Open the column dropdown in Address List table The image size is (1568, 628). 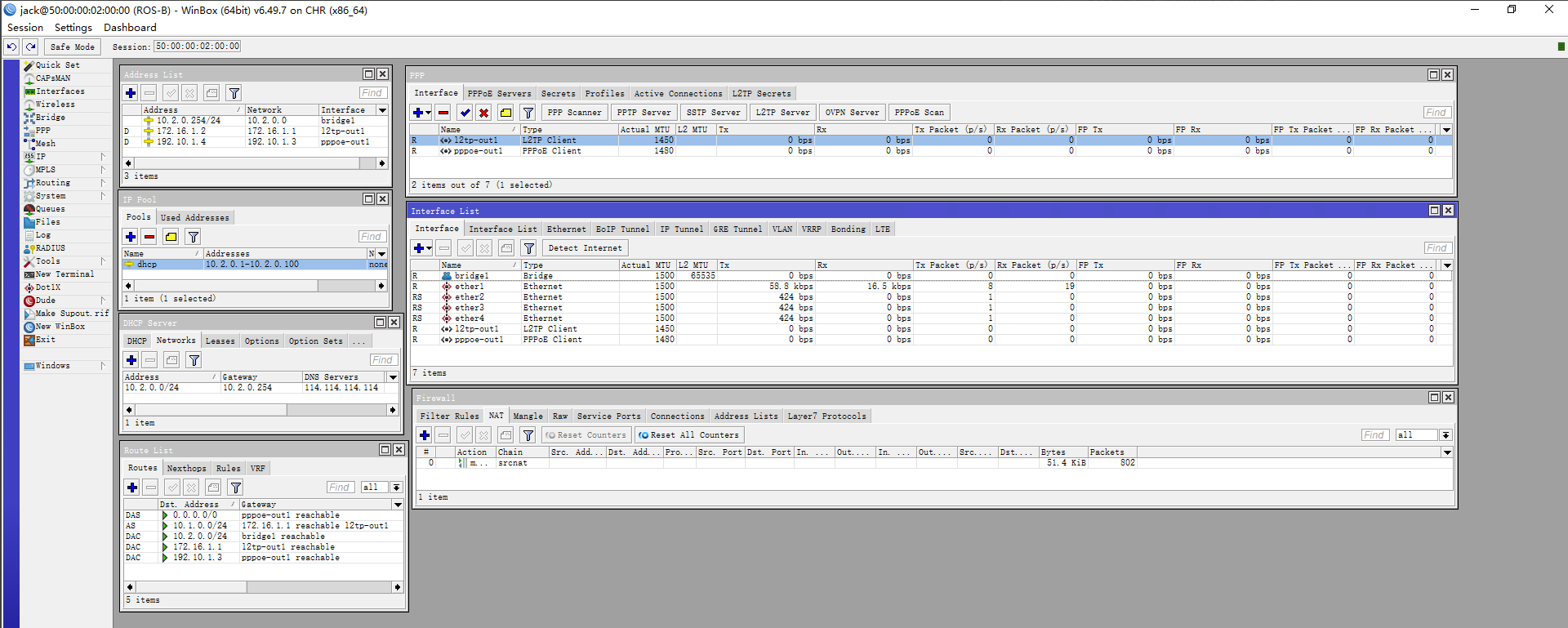pyautogui.click(x=382, y=110)
